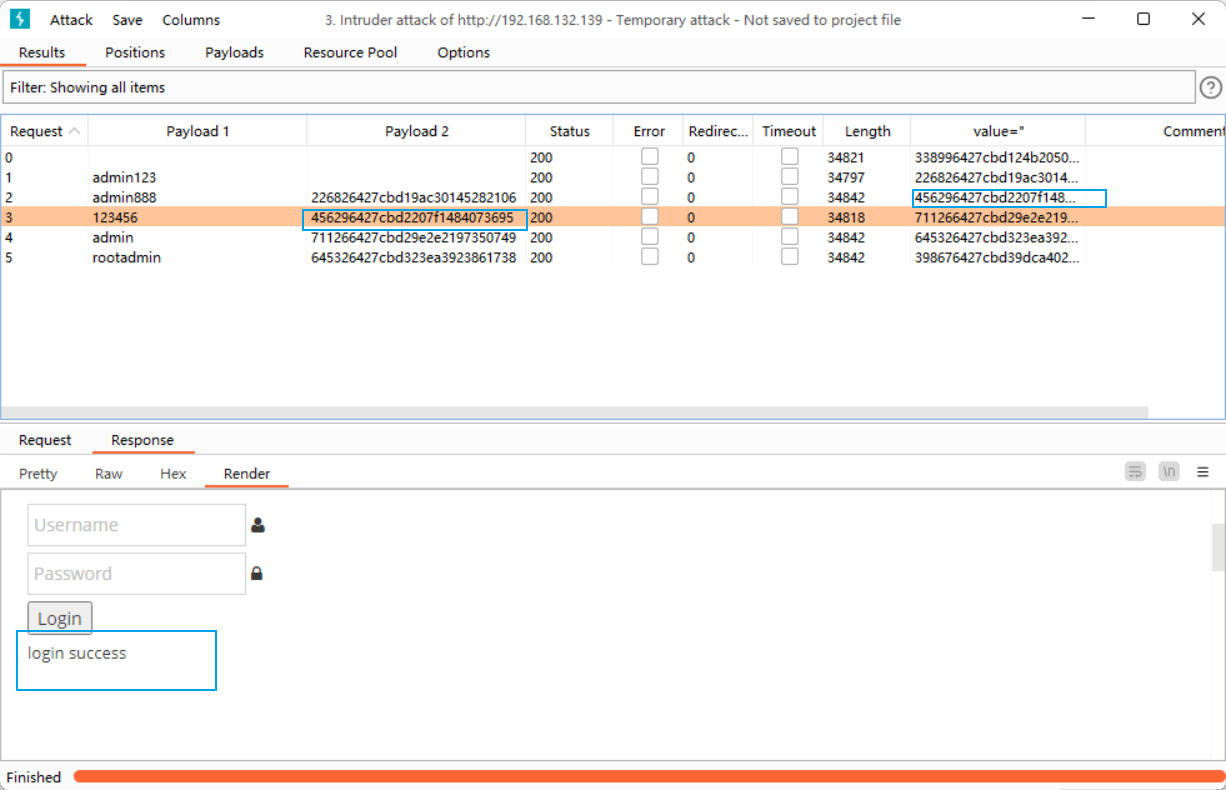The width and height of the screenshot is (1226, 790).
Task: Tick the Error checkbox for request 5
Action: click(x=650, y=257)
